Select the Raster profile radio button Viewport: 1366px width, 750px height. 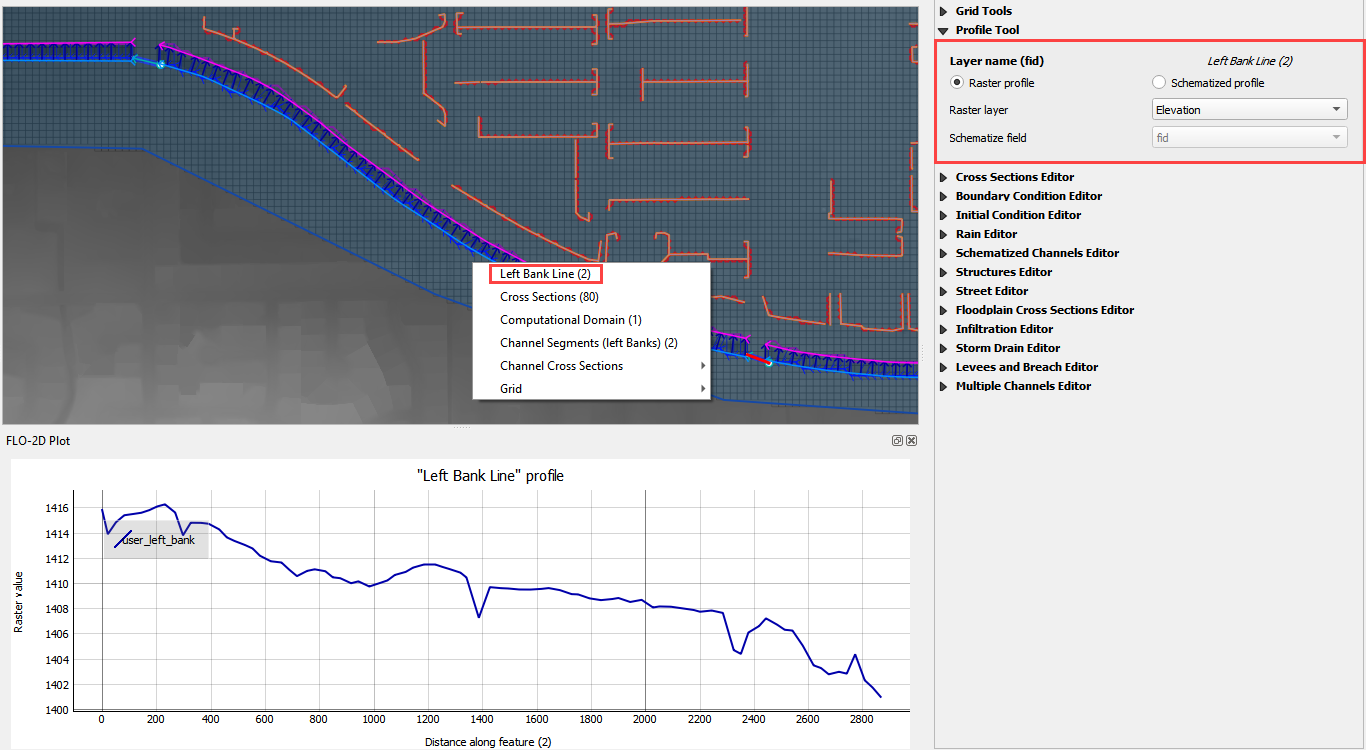pyautogui.click(x=957, y=83)
